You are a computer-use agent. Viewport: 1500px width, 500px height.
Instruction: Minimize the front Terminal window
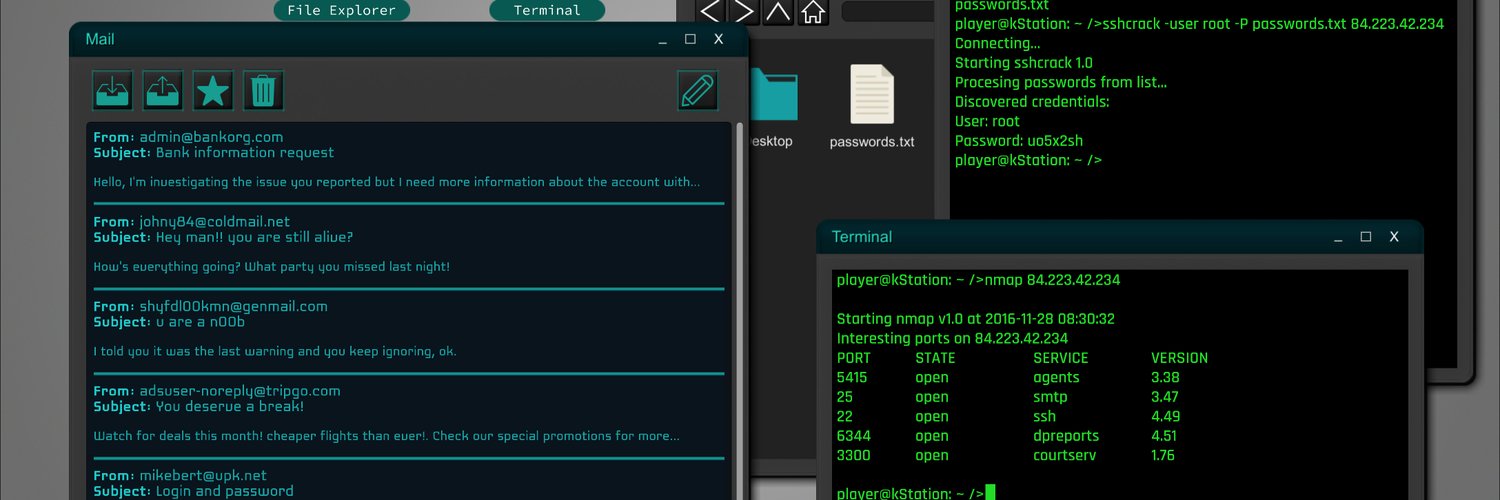pyautogui.click(x=1338, y=238)
